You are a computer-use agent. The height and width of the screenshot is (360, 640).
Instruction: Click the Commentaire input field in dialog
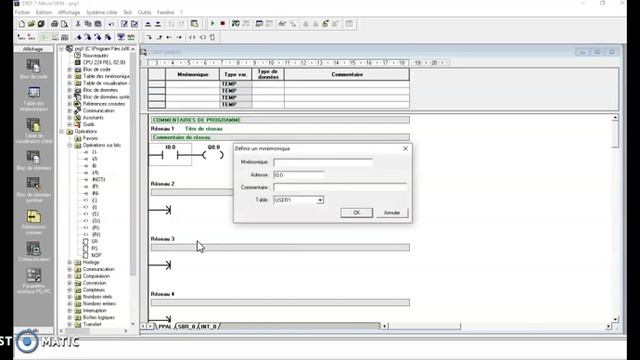[340, 187]
